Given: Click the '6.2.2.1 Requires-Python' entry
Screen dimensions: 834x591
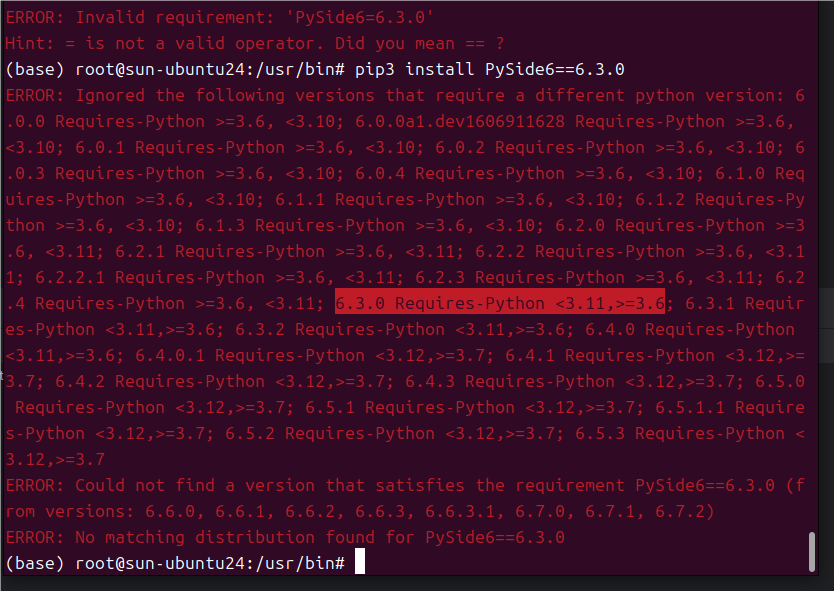Looking at the screenshot, I should pos(190,278).
